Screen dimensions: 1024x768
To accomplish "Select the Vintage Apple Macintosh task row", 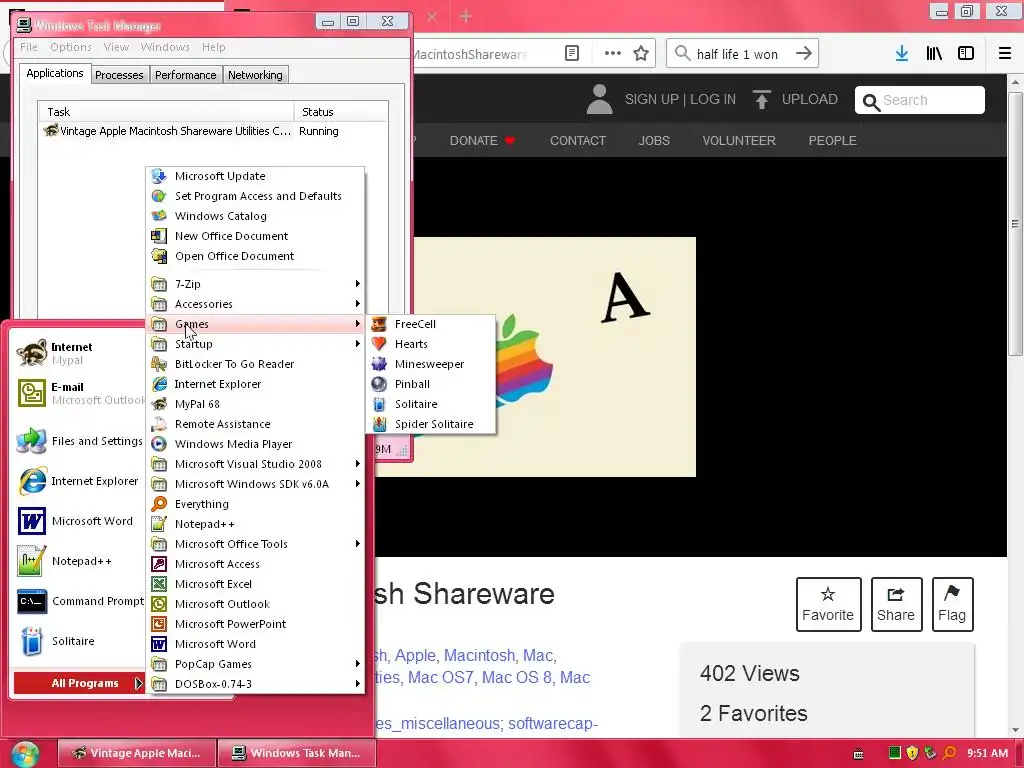I will [213, 131].
